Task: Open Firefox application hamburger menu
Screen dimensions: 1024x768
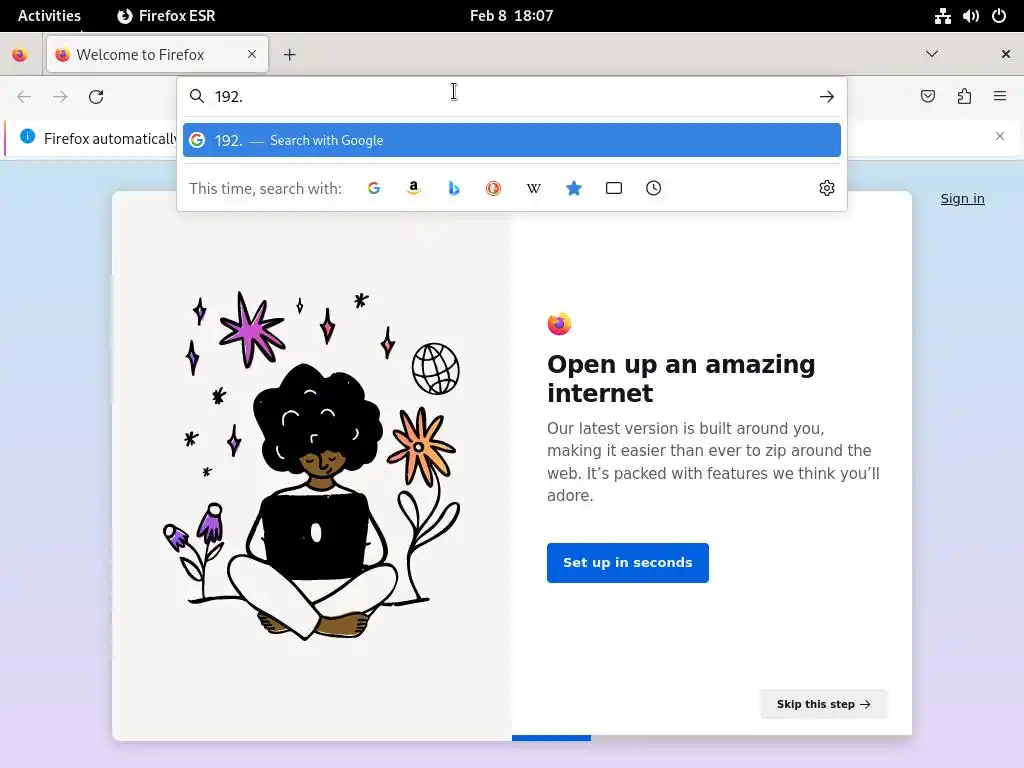Action: (1000, 97)
